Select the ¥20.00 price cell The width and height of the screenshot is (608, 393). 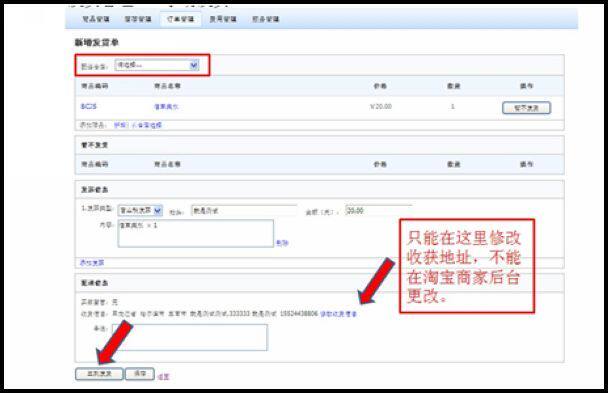pyautogui.click(x=381, y=106)
